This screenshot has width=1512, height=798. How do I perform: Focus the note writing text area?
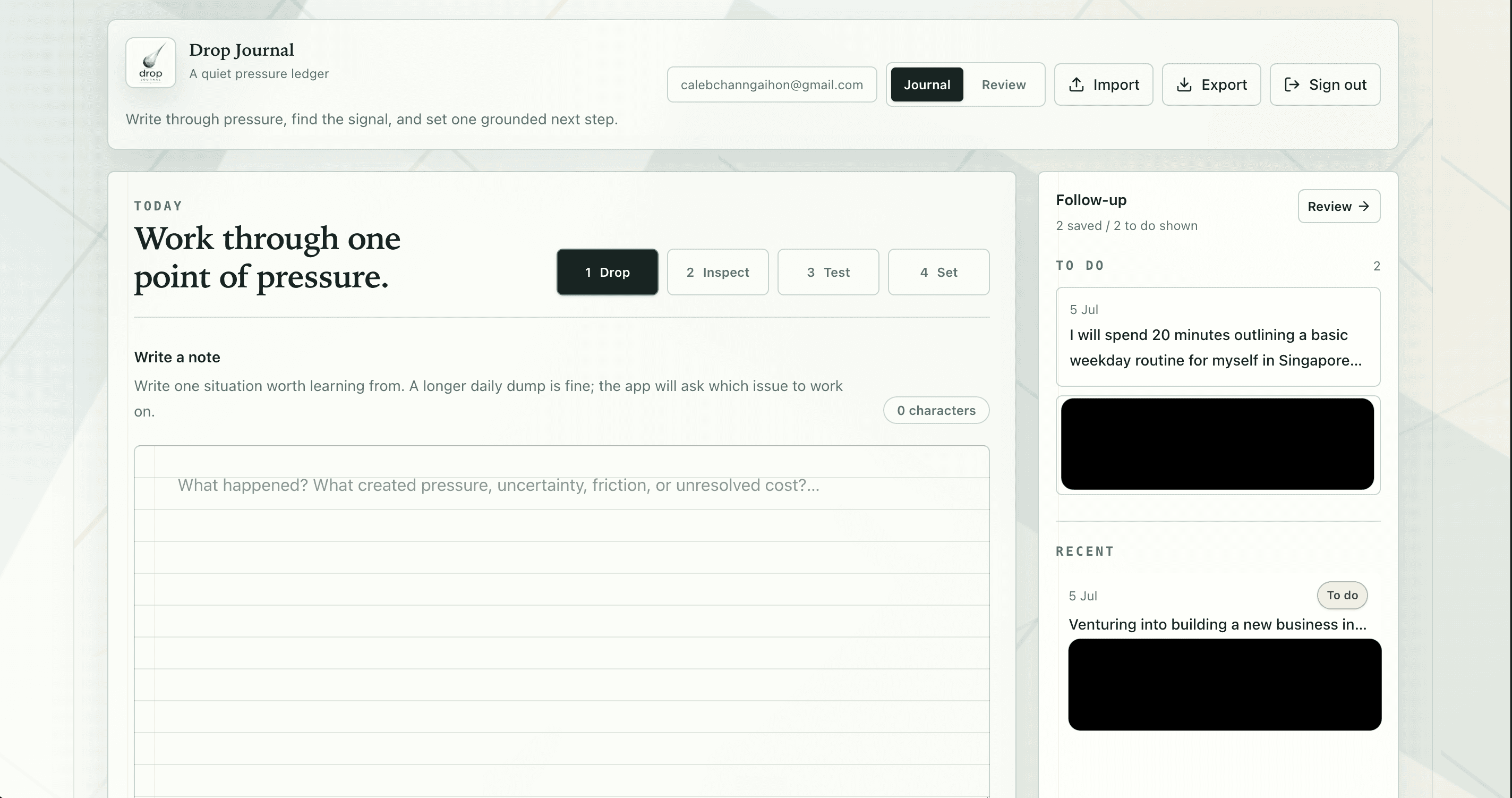pos(562,621)
